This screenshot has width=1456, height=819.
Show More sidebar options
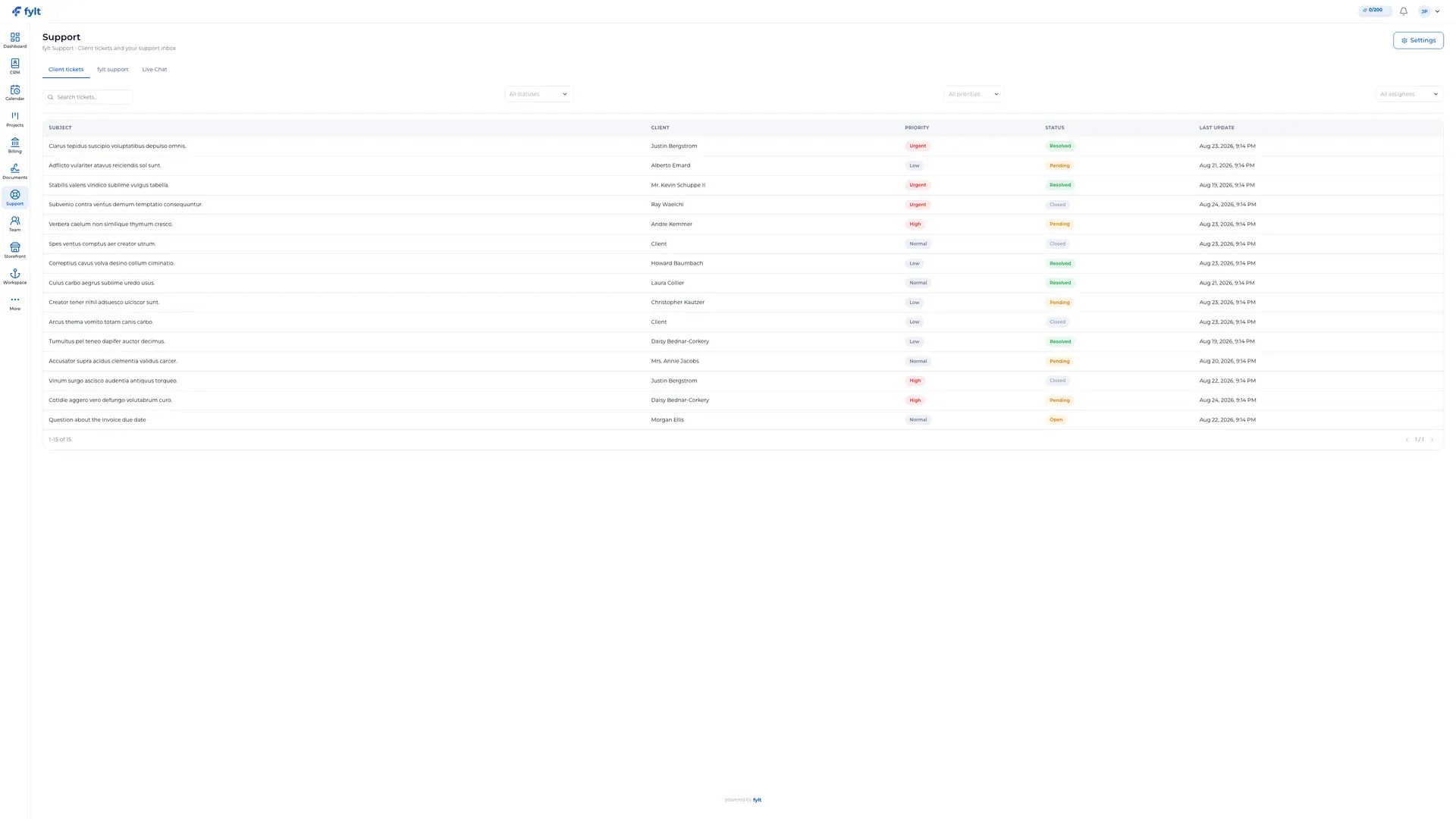pyautogui.click(x=14, y=303)
